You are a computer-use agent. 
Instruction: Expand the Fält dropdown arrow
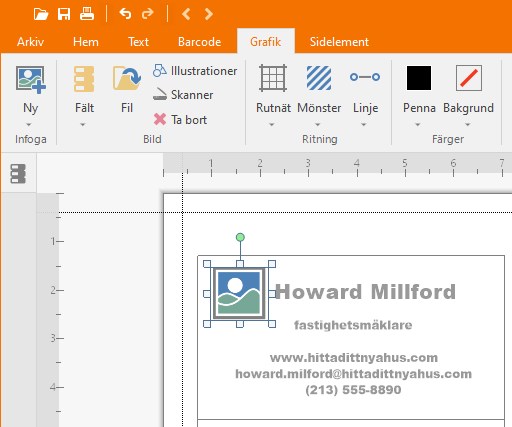pyautogui.click(x=83, y=125)
